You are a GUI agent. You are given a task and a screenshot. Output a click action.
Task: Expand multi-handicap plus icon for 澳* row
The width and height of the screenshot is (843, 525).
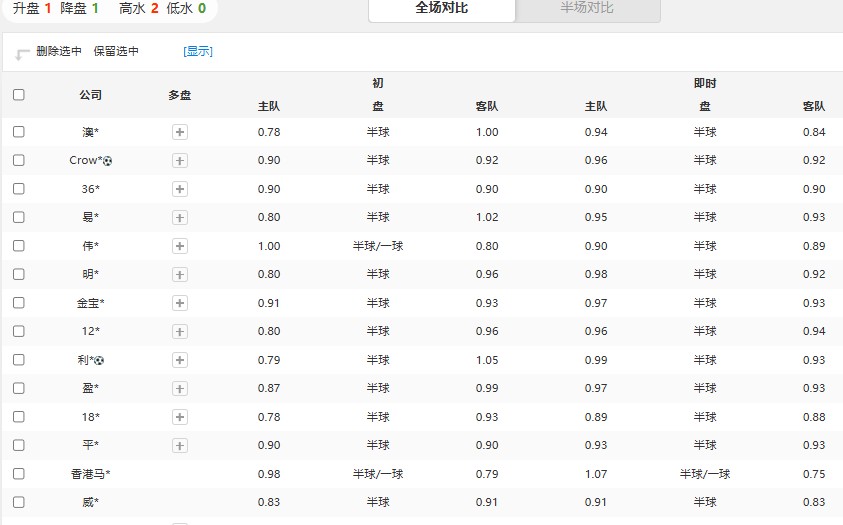[x=180, y=132]
